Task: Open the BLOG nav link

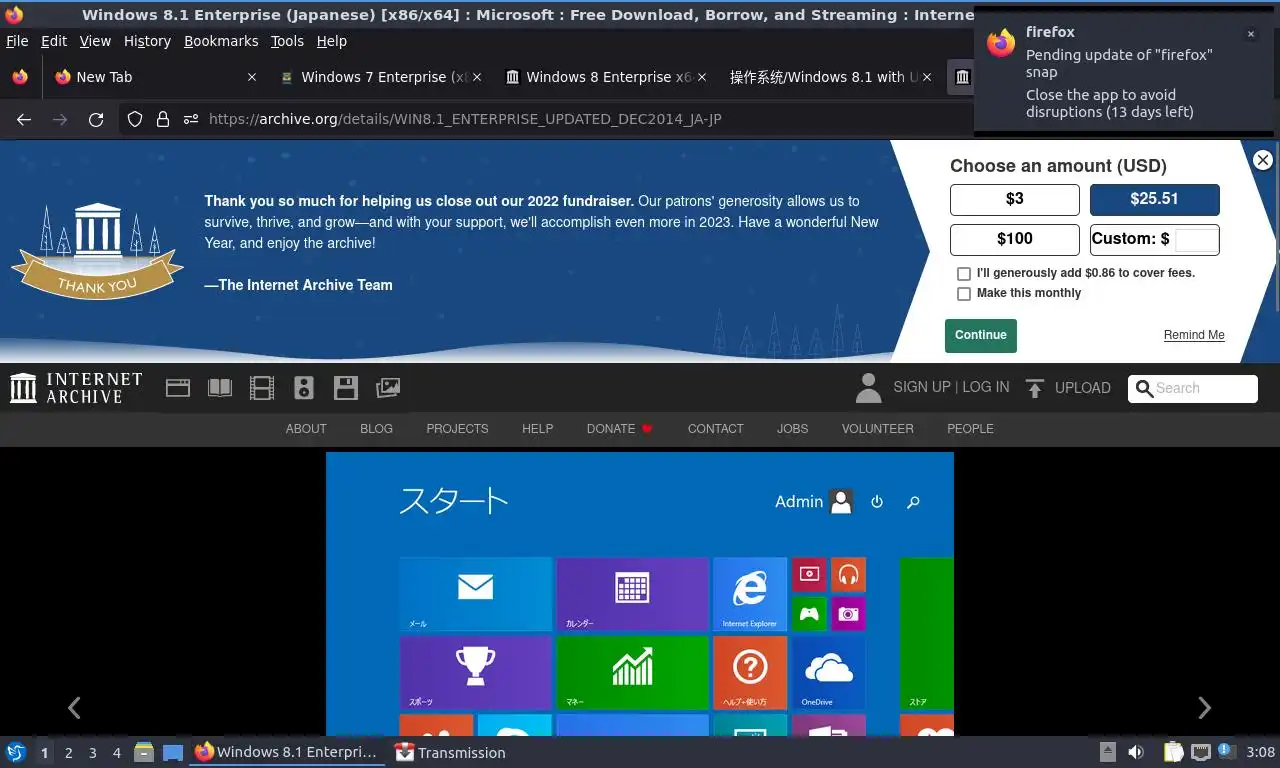Action: pos(376,429)
